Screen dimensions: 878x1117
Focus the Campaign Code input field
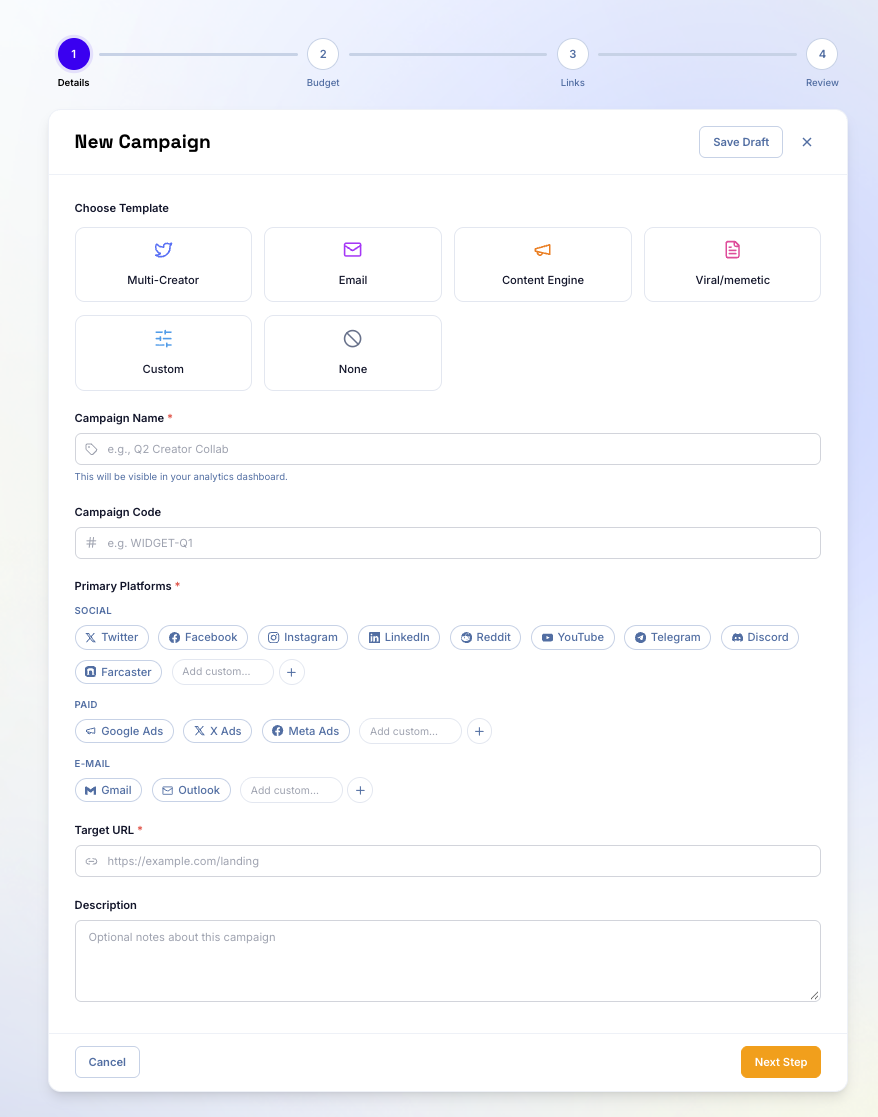447,543
